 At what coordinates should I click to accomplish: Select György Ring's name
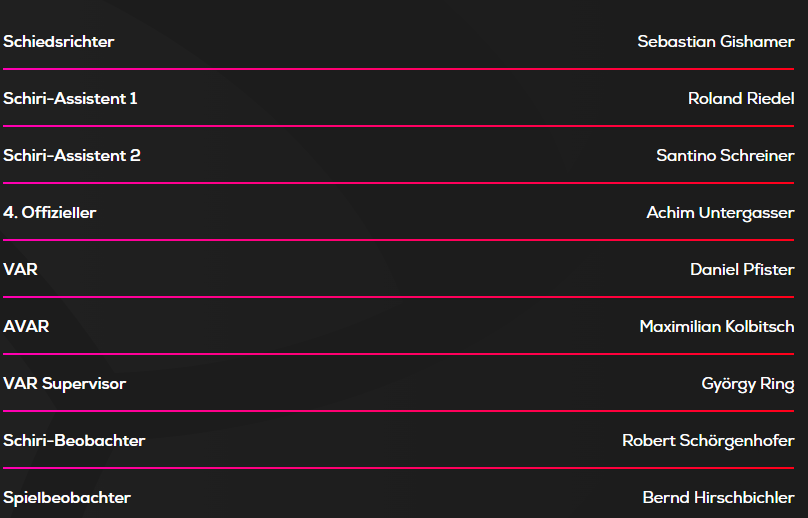(748, 384)
